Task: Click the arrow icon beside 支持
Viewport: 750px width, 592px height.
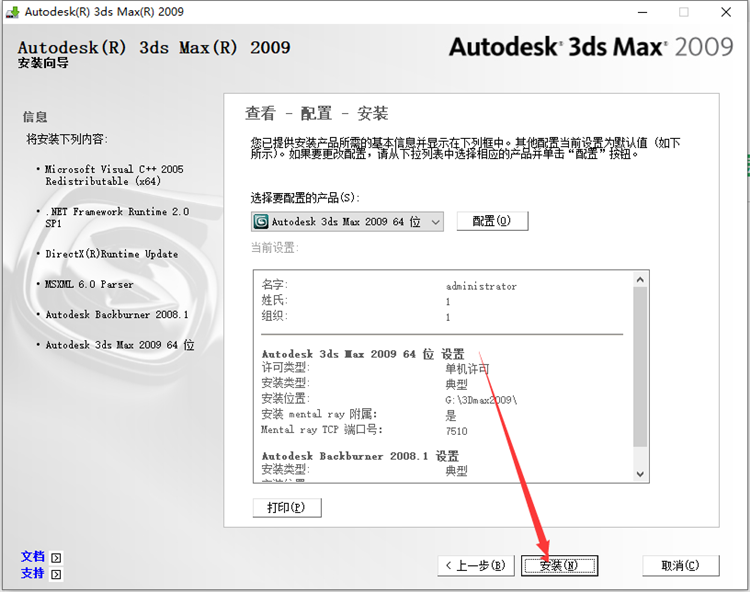Action: pos(56,574)
